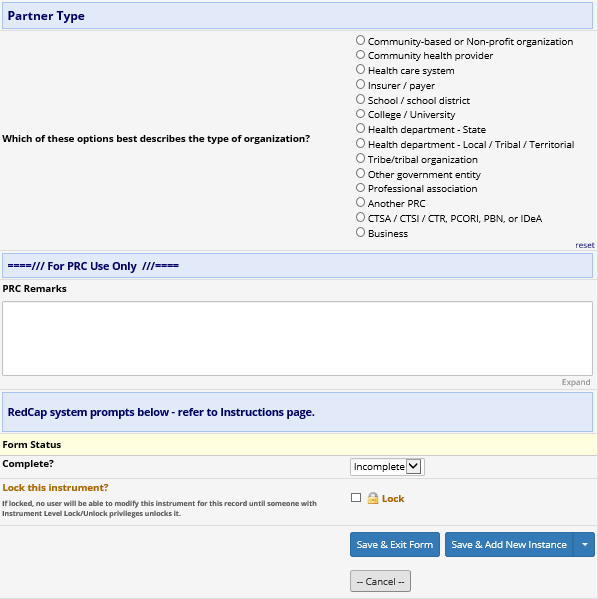Pick Tribe/tribal organization radio button
The width and height of the screenshot is (598, 599).
tap(360, 158)
